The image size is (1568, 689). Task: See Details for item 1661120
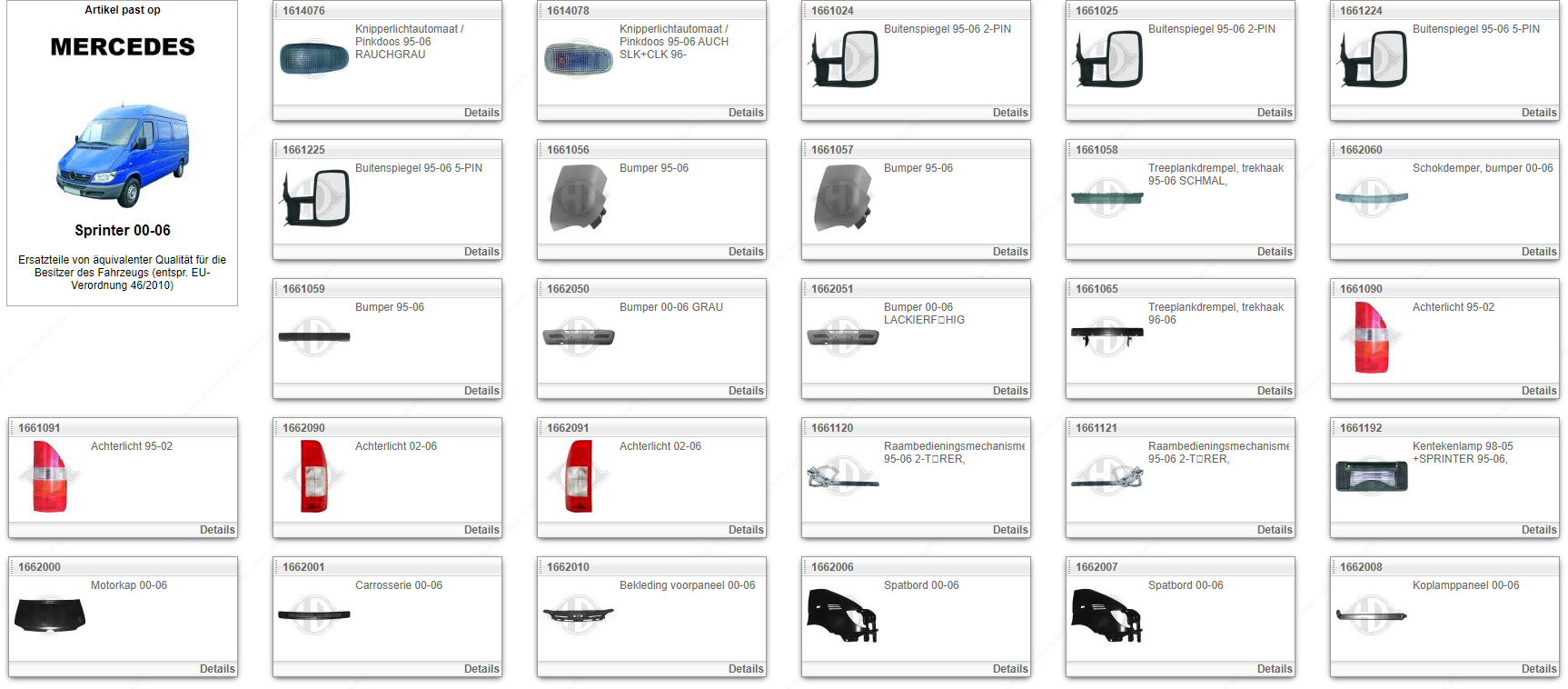pyautogui.click(x=1010, y=530)
